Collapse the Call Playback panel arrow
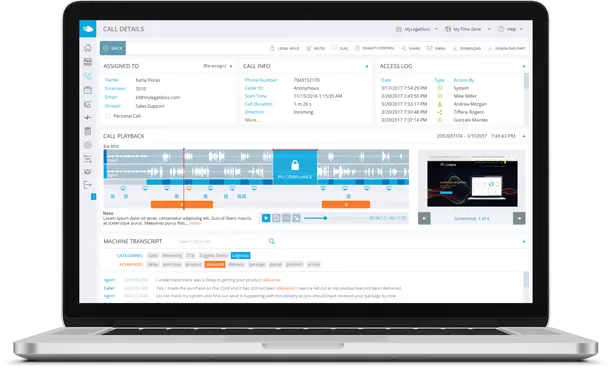 click(x=524, y=136)
